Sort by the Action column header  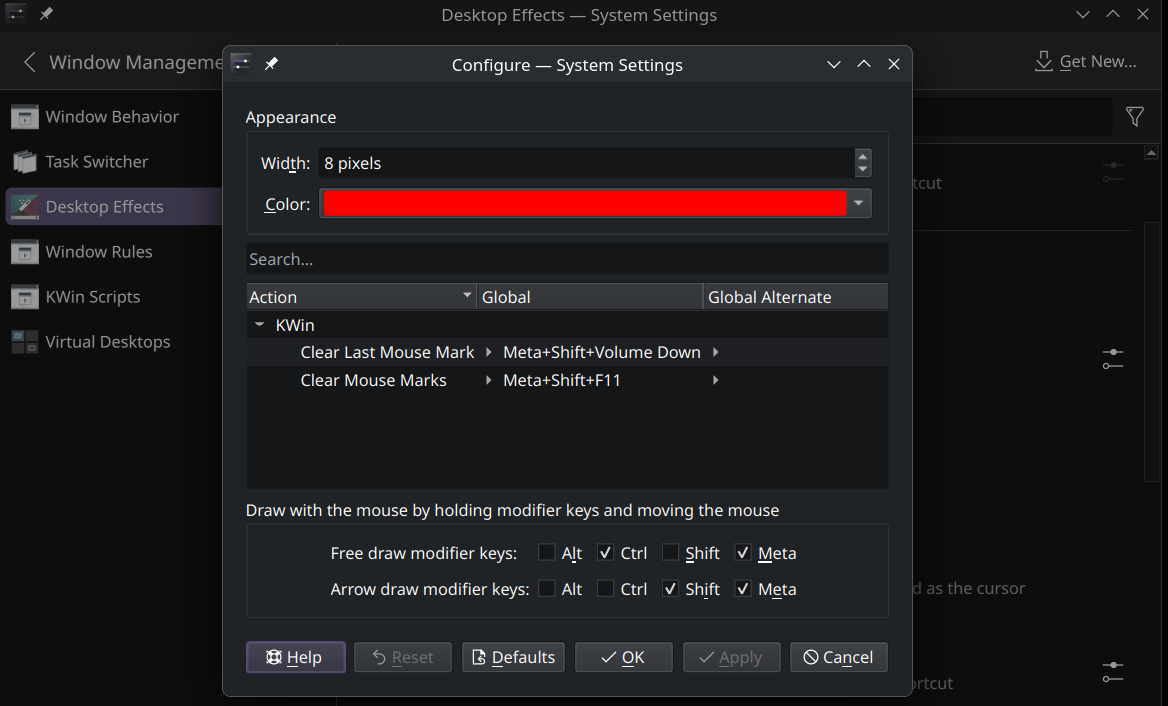(x=361, y=296)
